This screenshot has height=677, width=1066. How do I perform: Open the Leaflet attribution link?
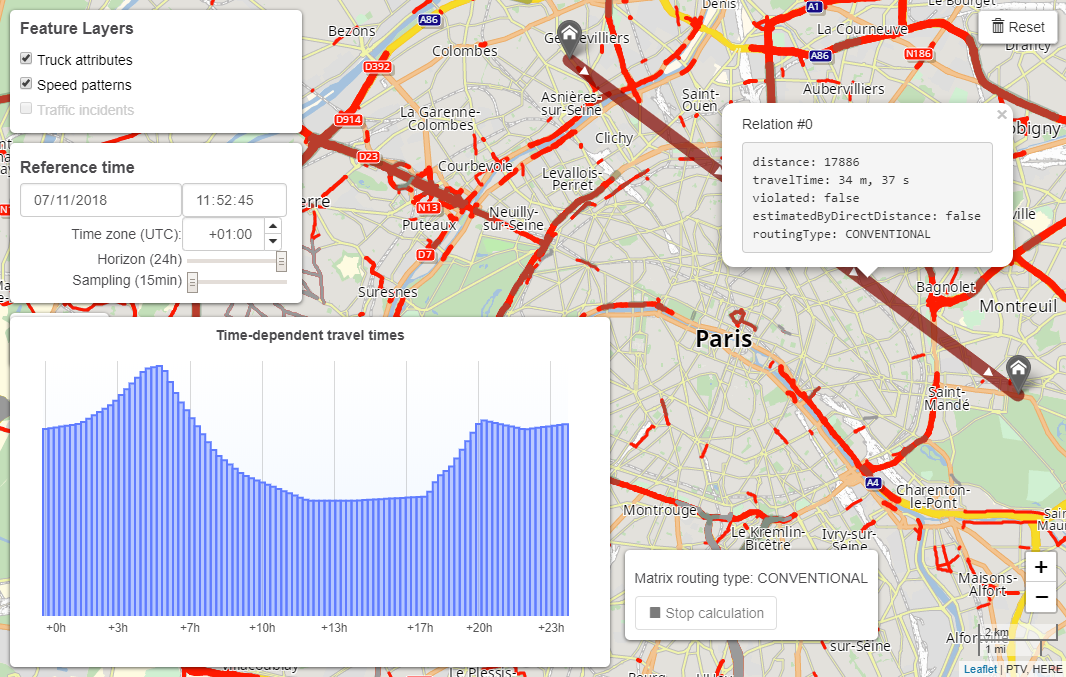click(x=979, y=669)
